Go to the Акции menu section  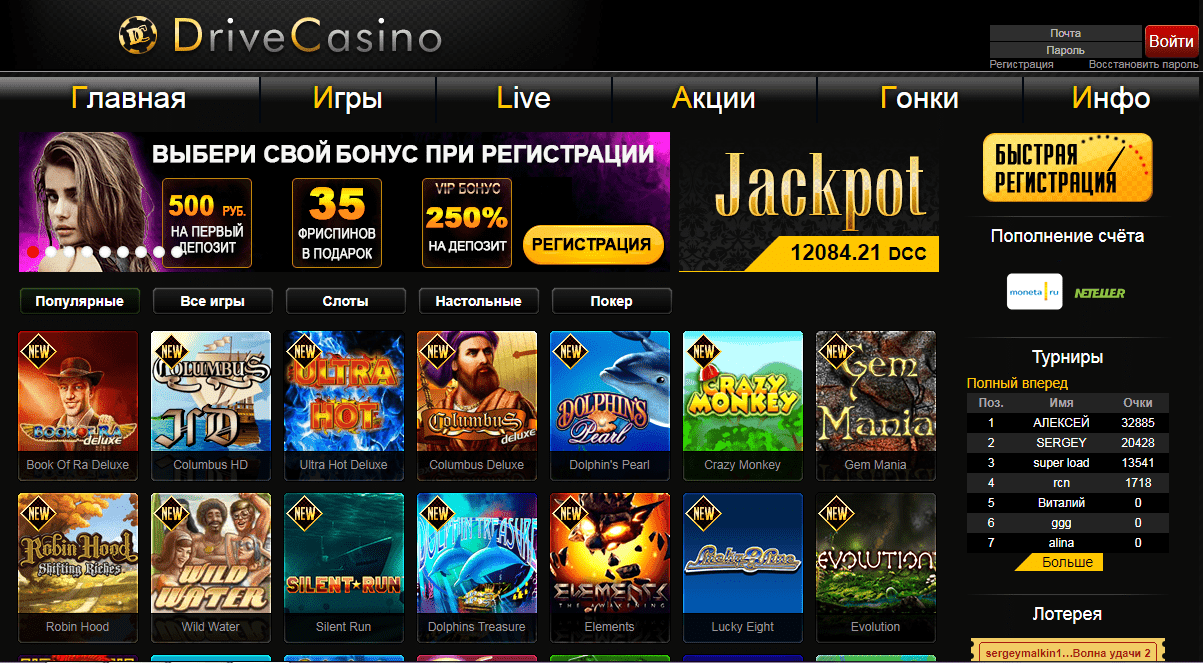[x=714, y=98]
